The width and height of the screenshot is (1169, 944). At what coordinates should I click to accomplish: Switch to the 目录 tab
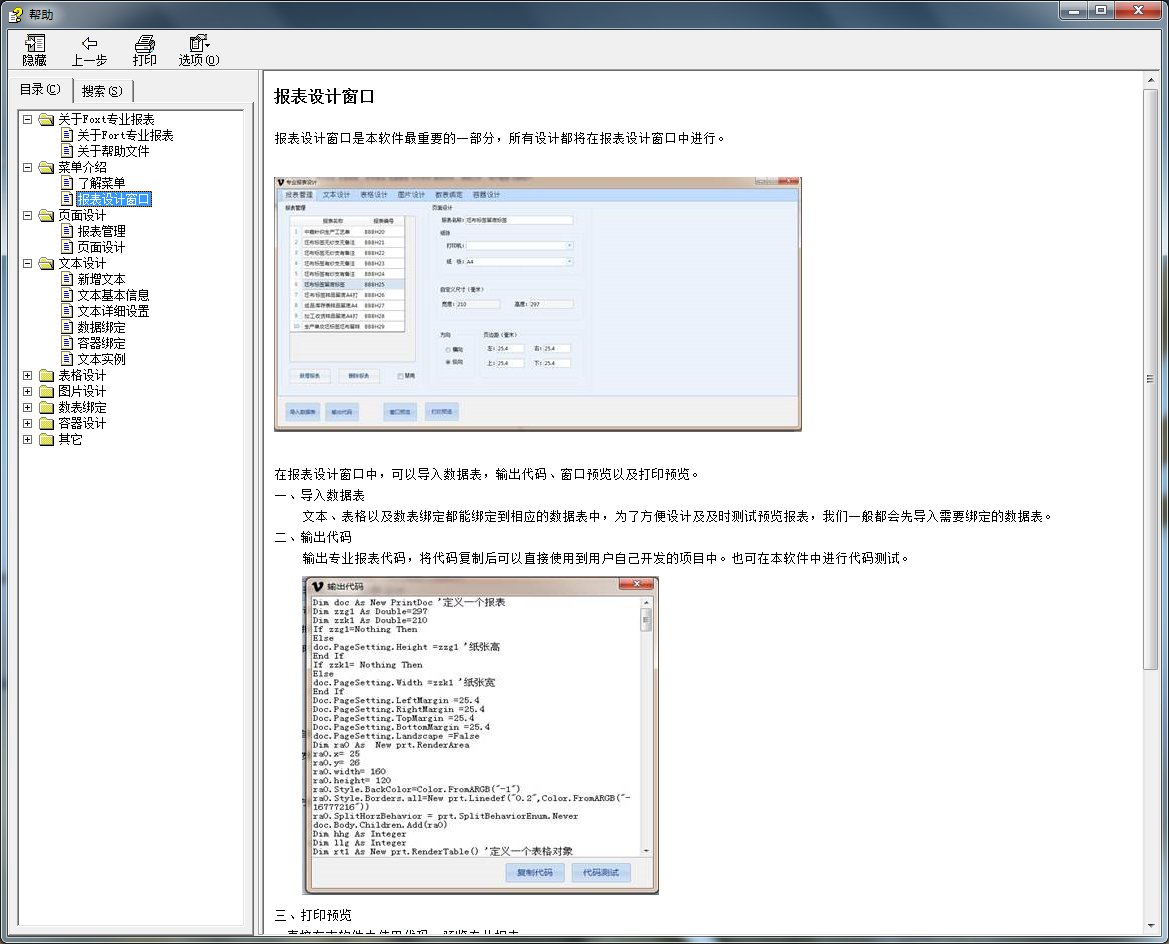pyautogui.click(x=40, y=90)
